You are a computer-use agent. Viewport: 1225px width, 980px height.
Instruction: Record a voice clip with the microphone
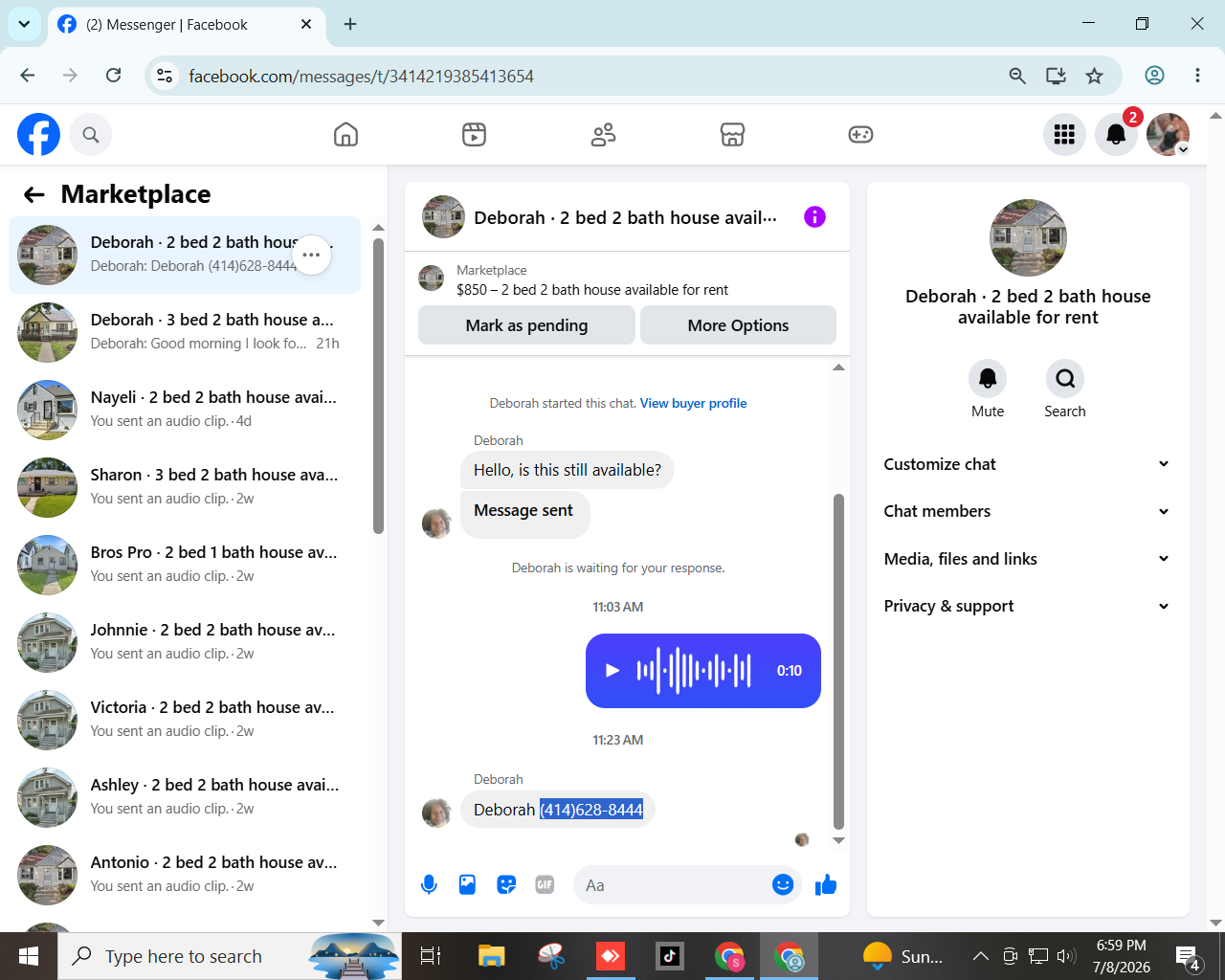(429, 885)
